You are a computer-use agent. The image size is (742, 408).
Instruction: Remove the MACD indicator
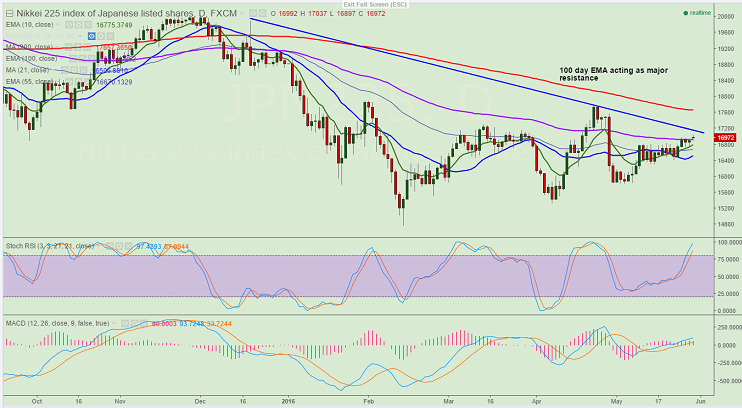coord(143,324)
